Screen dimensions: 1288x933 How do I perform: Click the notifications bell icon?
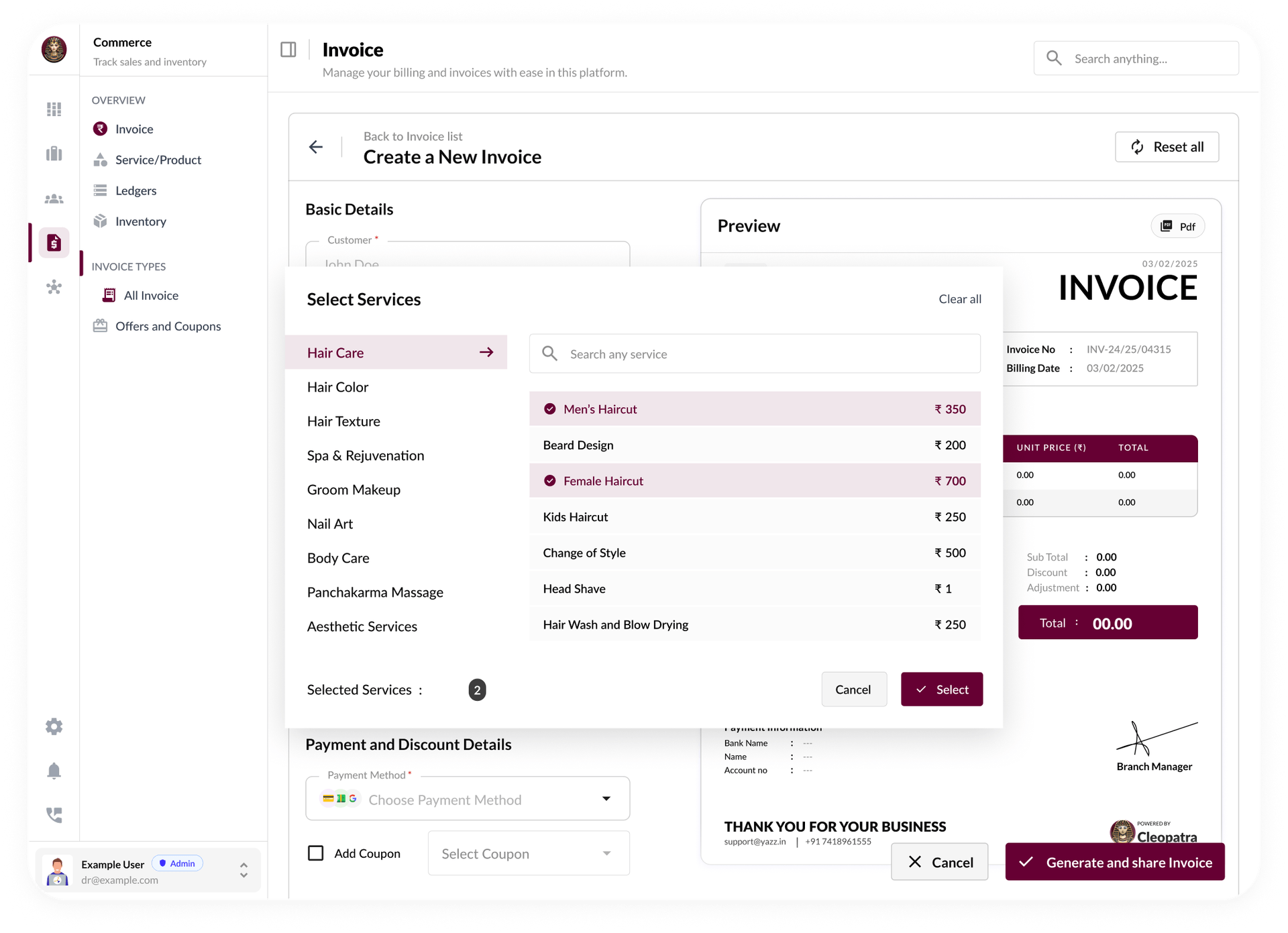click(x=54, y=771)
